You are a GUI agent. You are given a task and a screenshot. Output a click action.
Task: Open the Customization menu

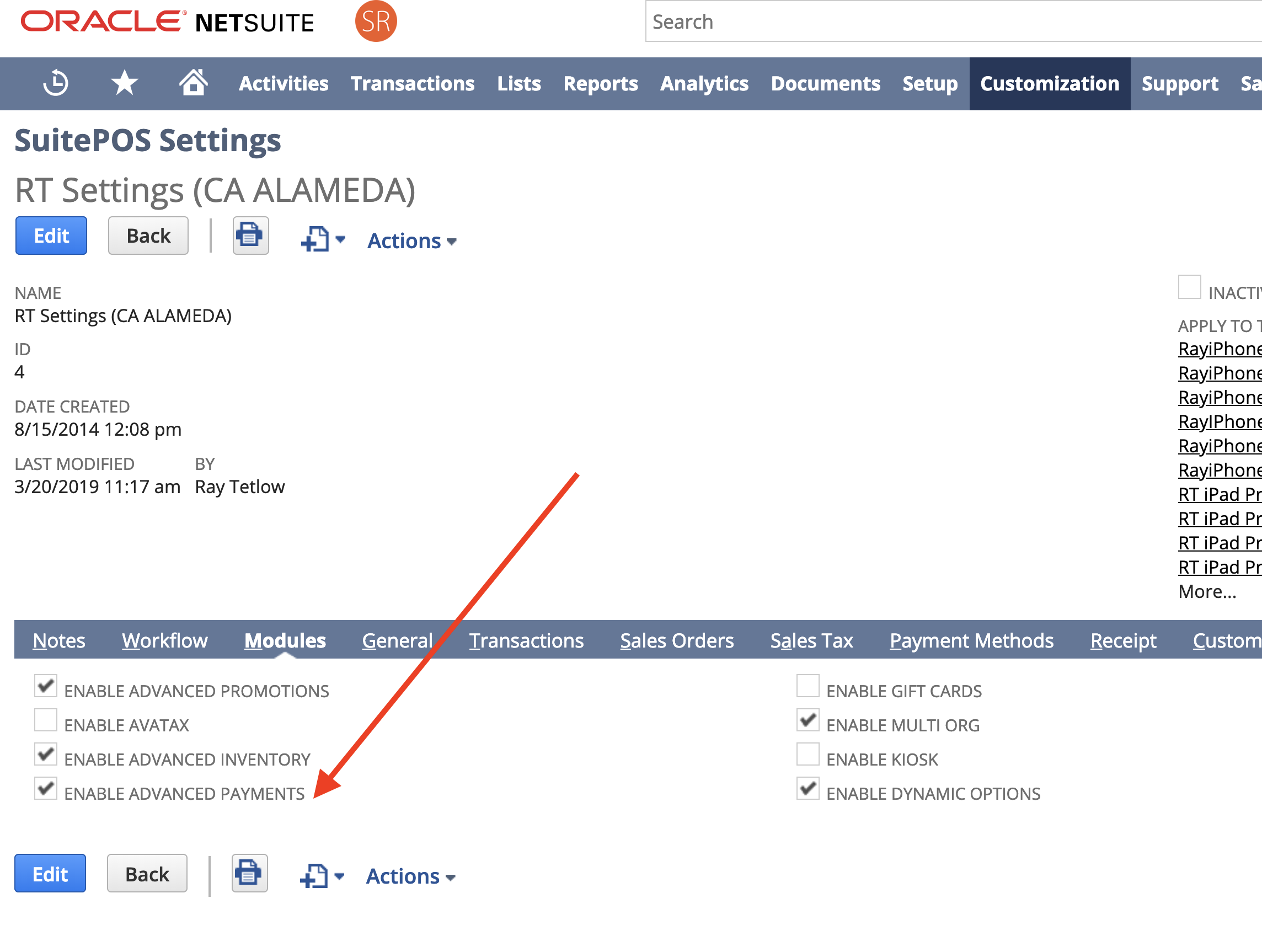(x=1049, y=83)
